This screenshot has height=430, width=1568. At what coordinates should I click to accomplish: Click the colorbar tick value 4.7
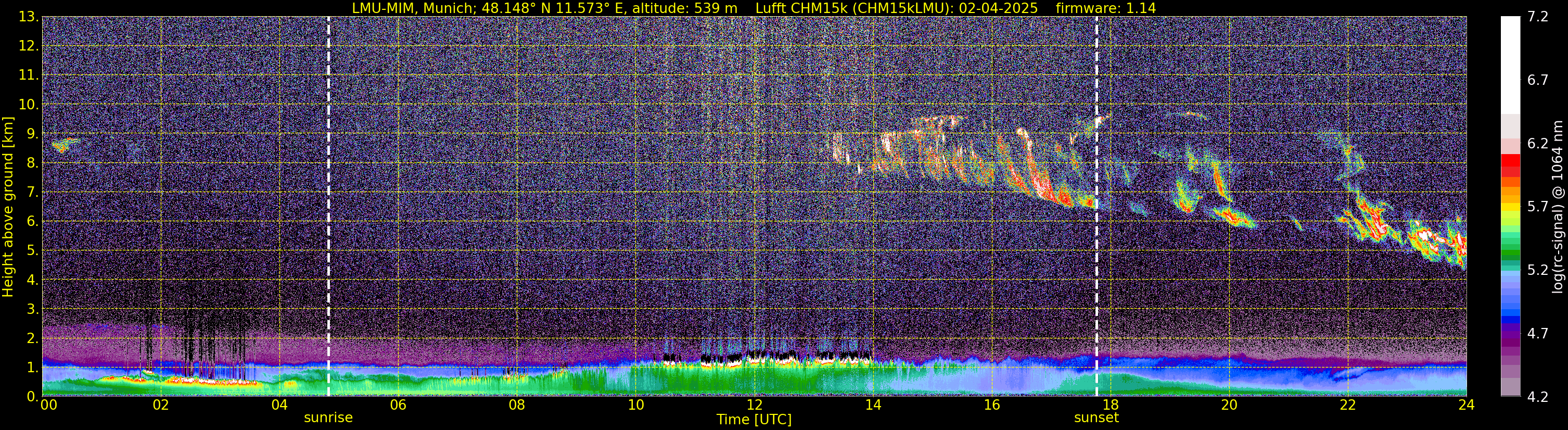[1538, 334]
